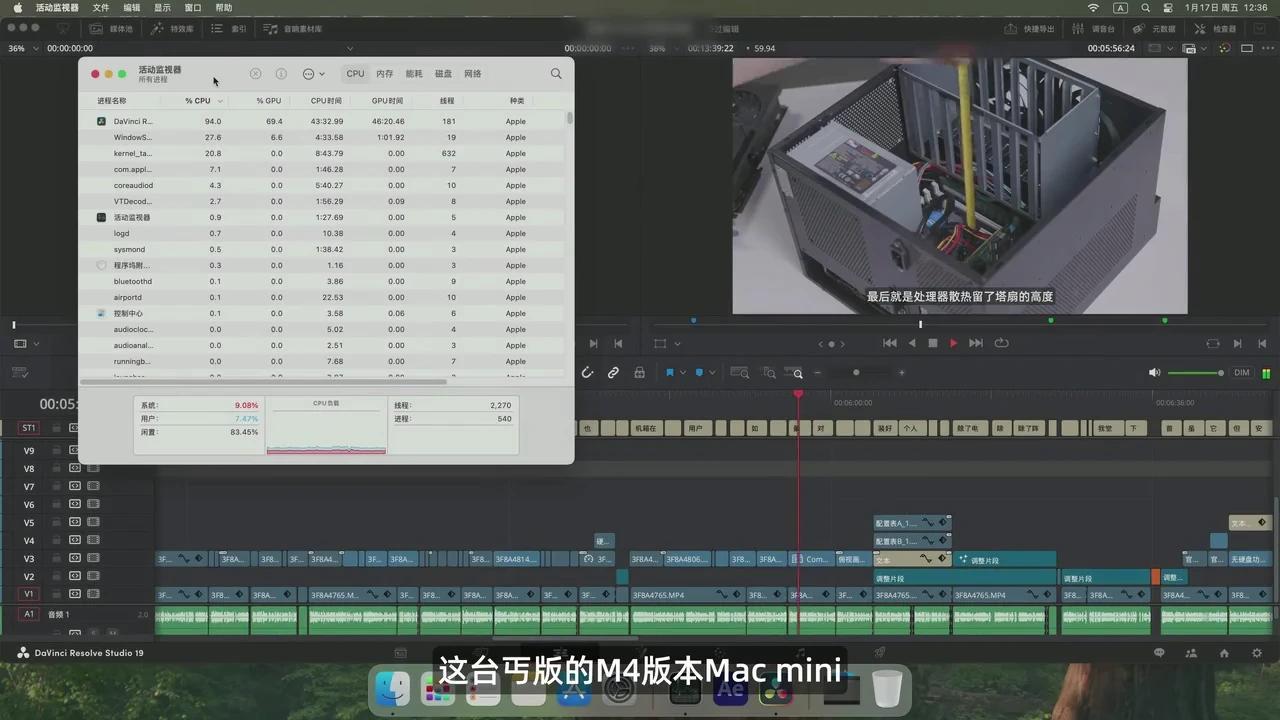The width and height of the screenshot is (1280, 720).
Task: Sort processes by % CPU column
Action: click(x=198, y=101)
